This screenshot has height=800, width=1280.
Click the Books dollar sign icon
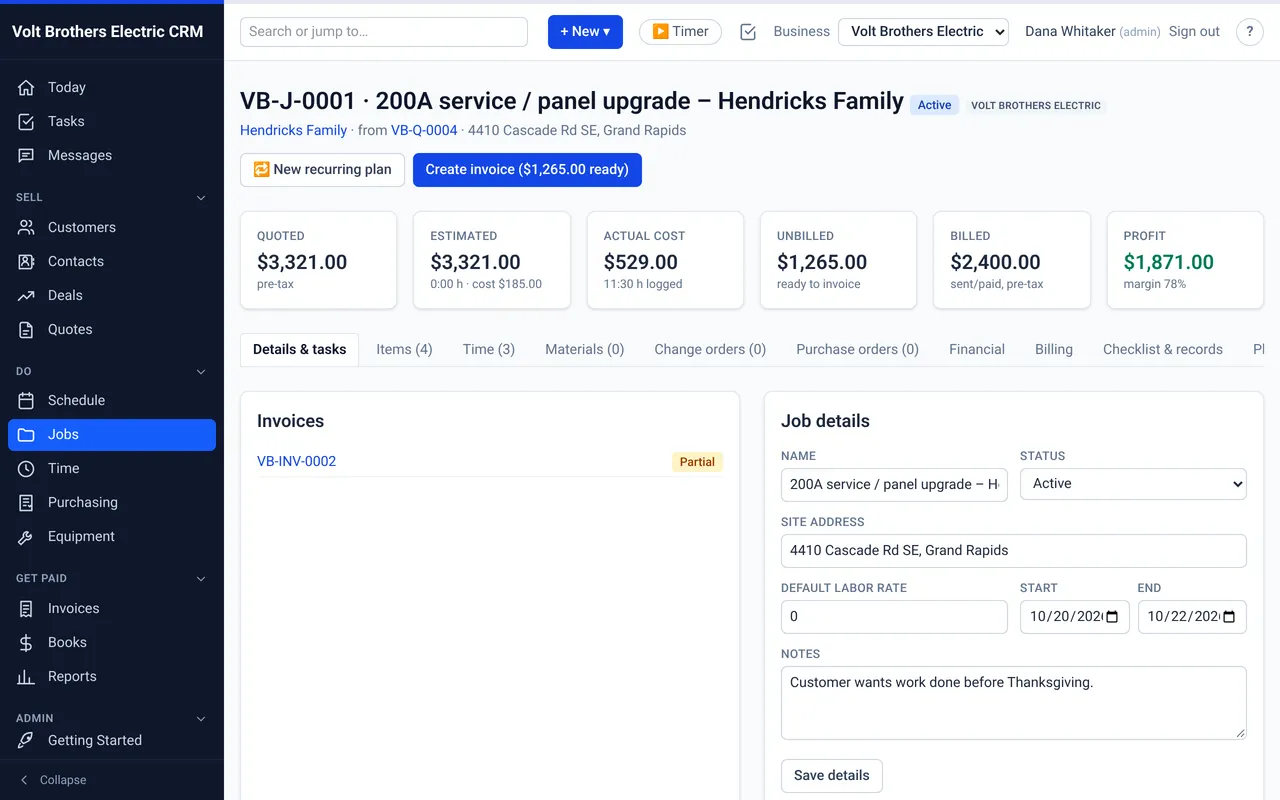[27, 642]
